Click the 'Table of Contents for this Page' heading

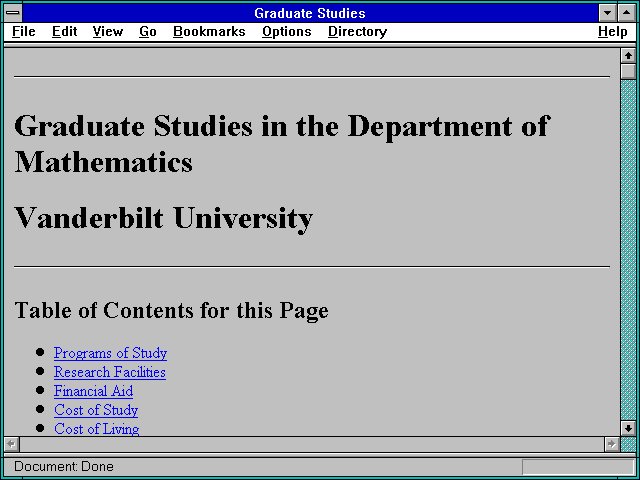click(171, 311)
